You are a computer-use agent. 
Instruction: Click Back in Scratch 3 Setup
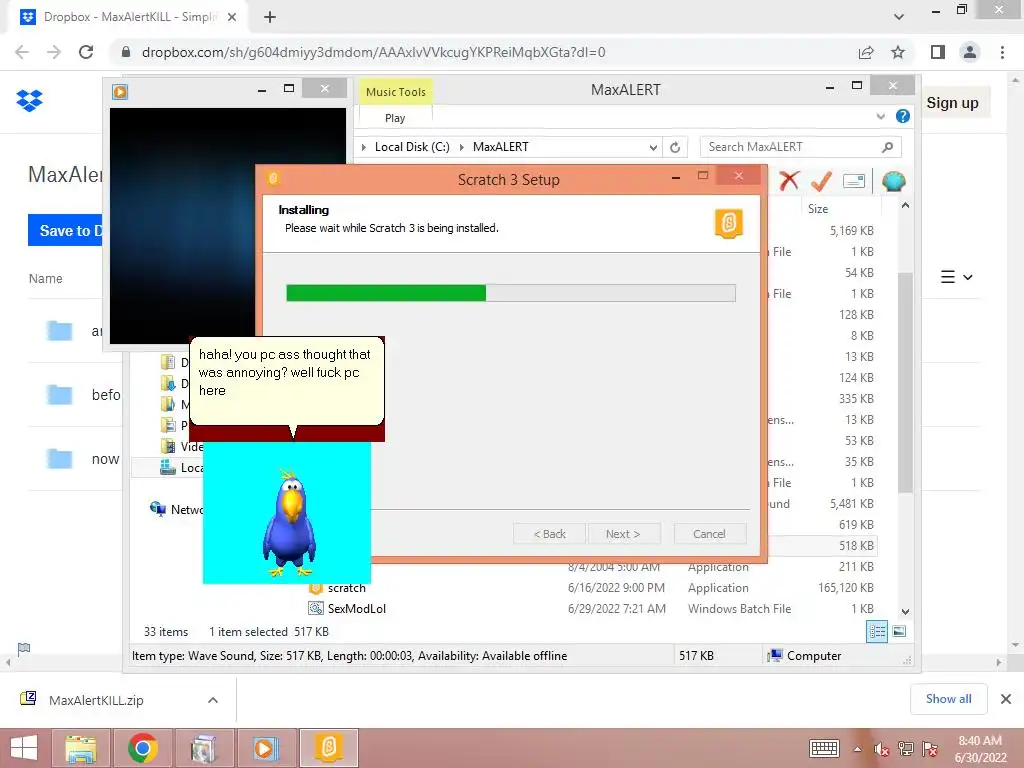[x=549, y=534]
